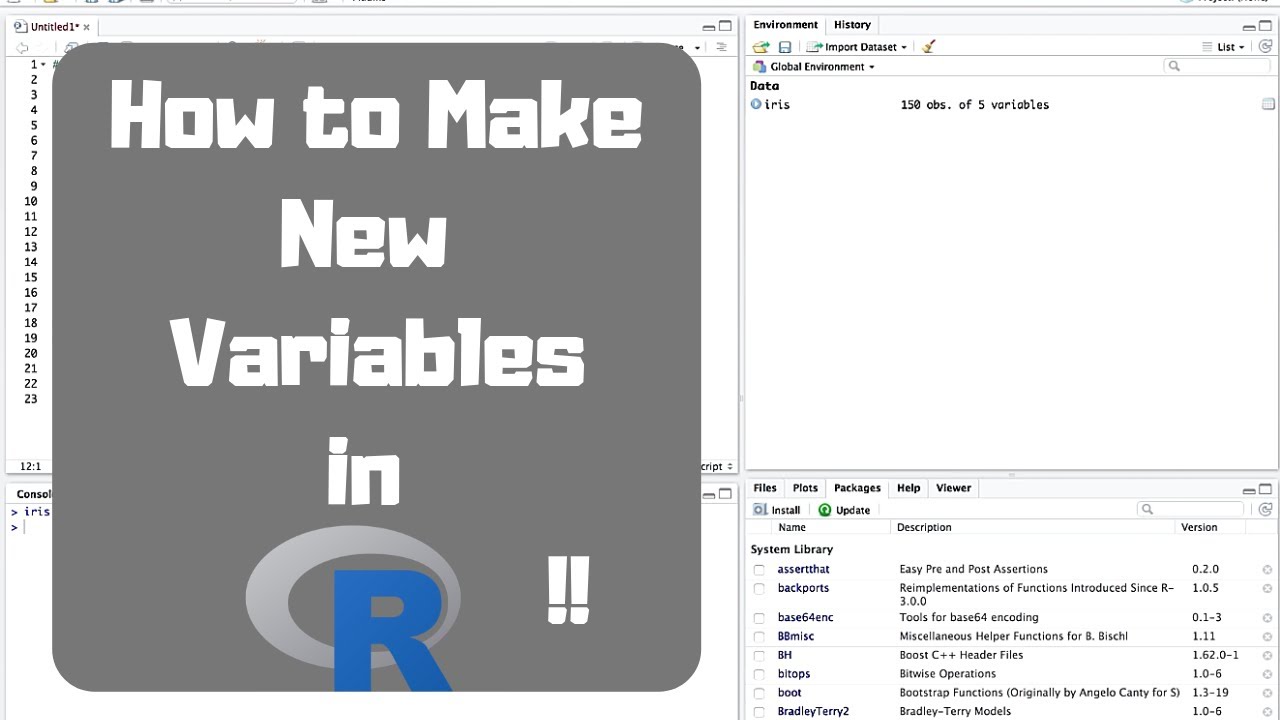Check the backports package checkbox
This screenshot has height=720, width=1280.
click(x=760, y=589)
